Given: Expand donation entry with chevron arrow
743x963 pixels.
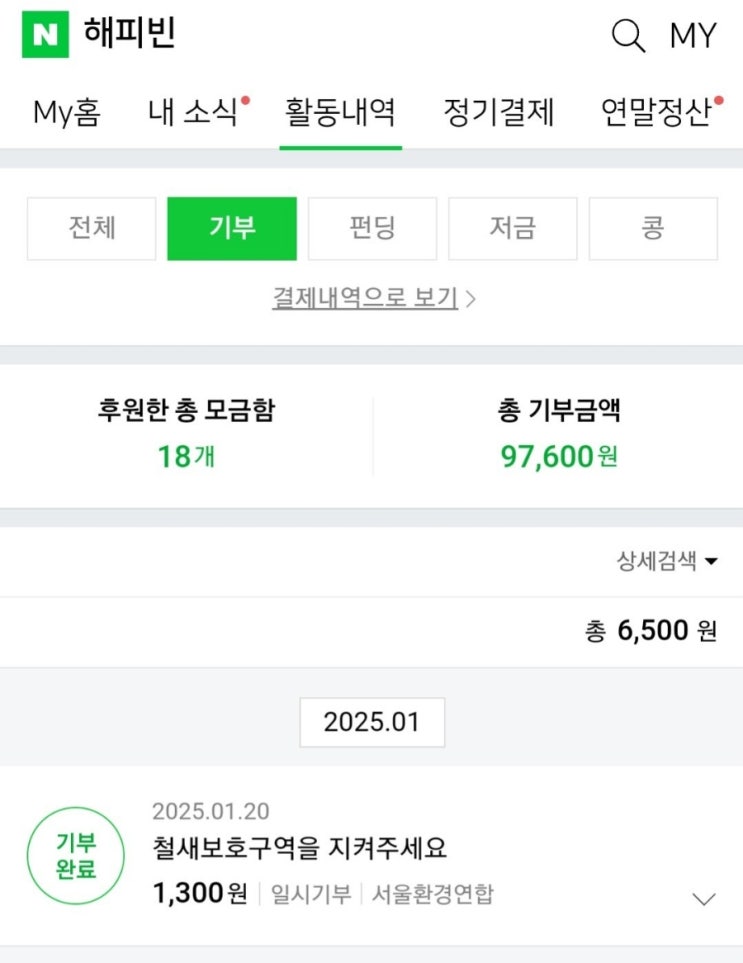Looking at the screenshot, I should point(704,898).
